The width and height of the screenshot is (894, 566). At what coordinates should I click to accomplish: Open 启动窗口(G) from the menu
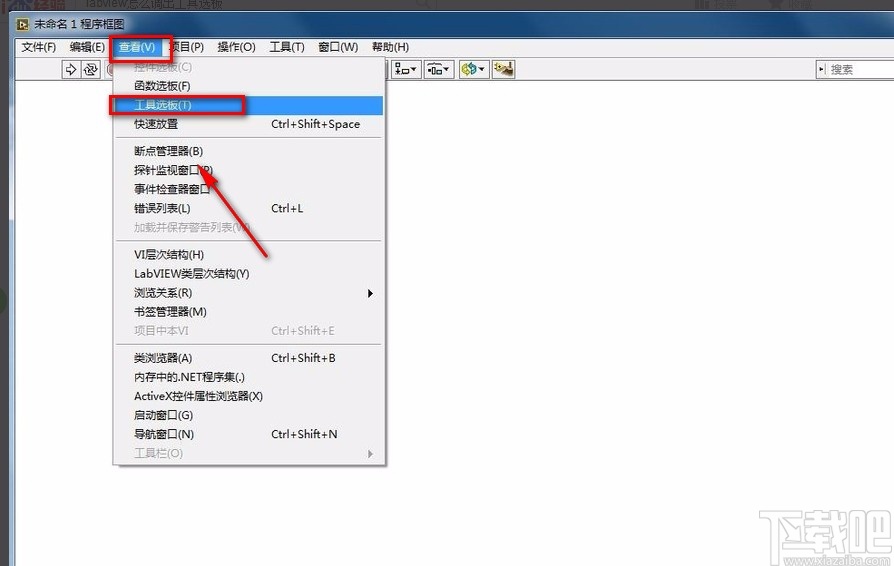[249, 415]
